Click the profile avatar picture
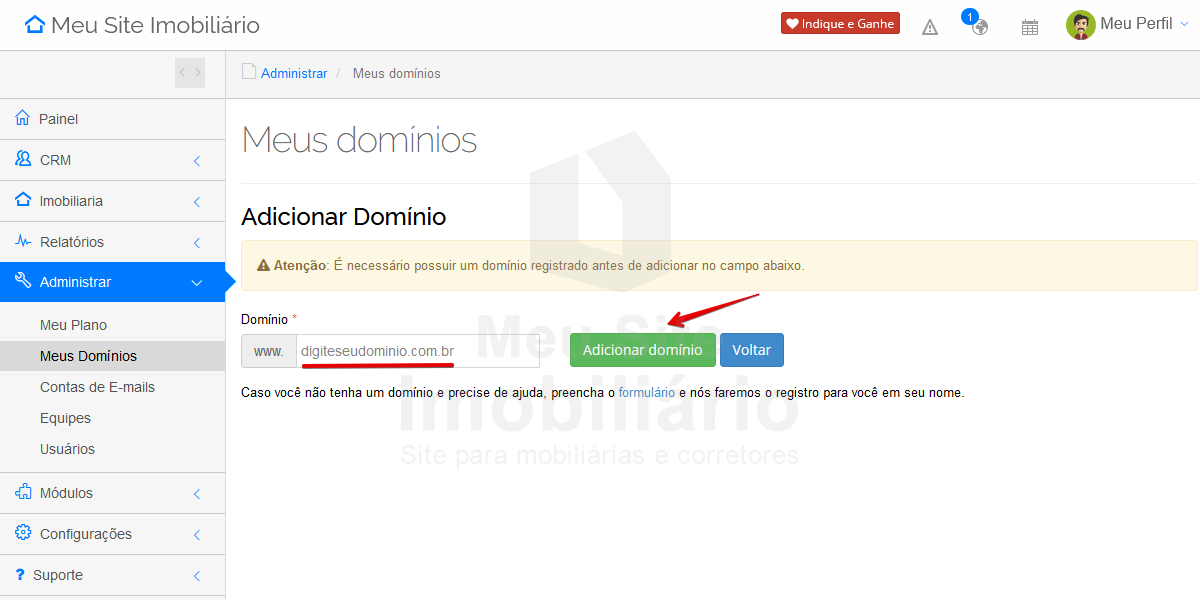Viewport: 1200px width, 600px height. [x=1080, y=25]
